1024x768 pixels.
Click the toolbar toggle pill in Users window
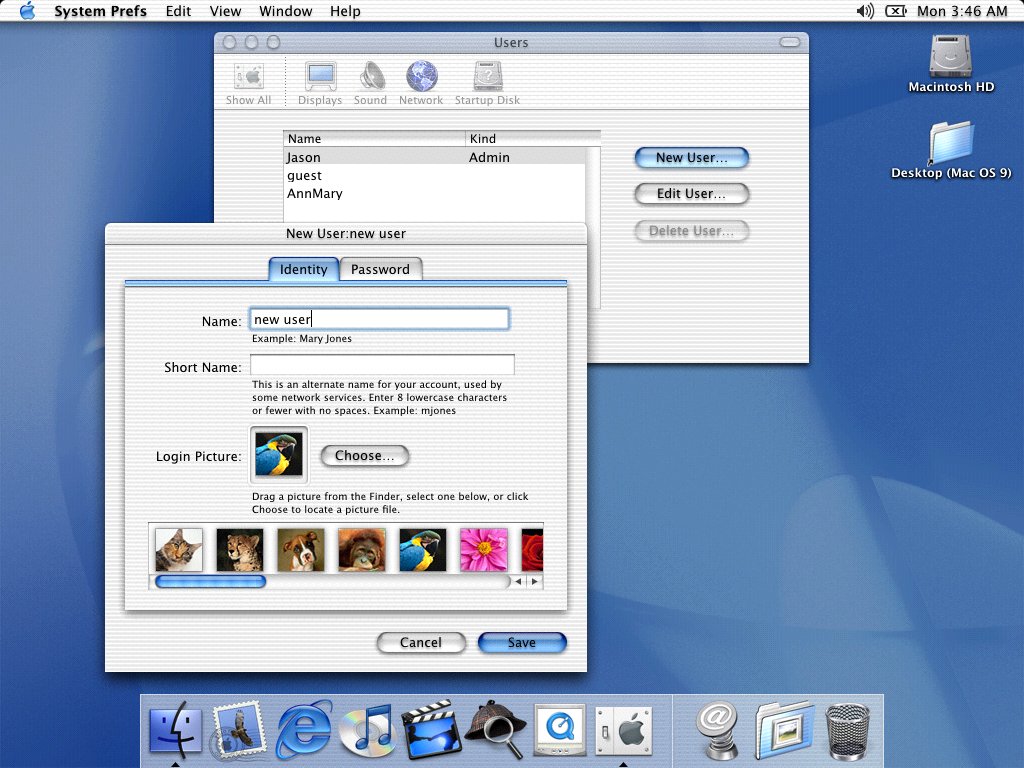[x=790, y=42]
